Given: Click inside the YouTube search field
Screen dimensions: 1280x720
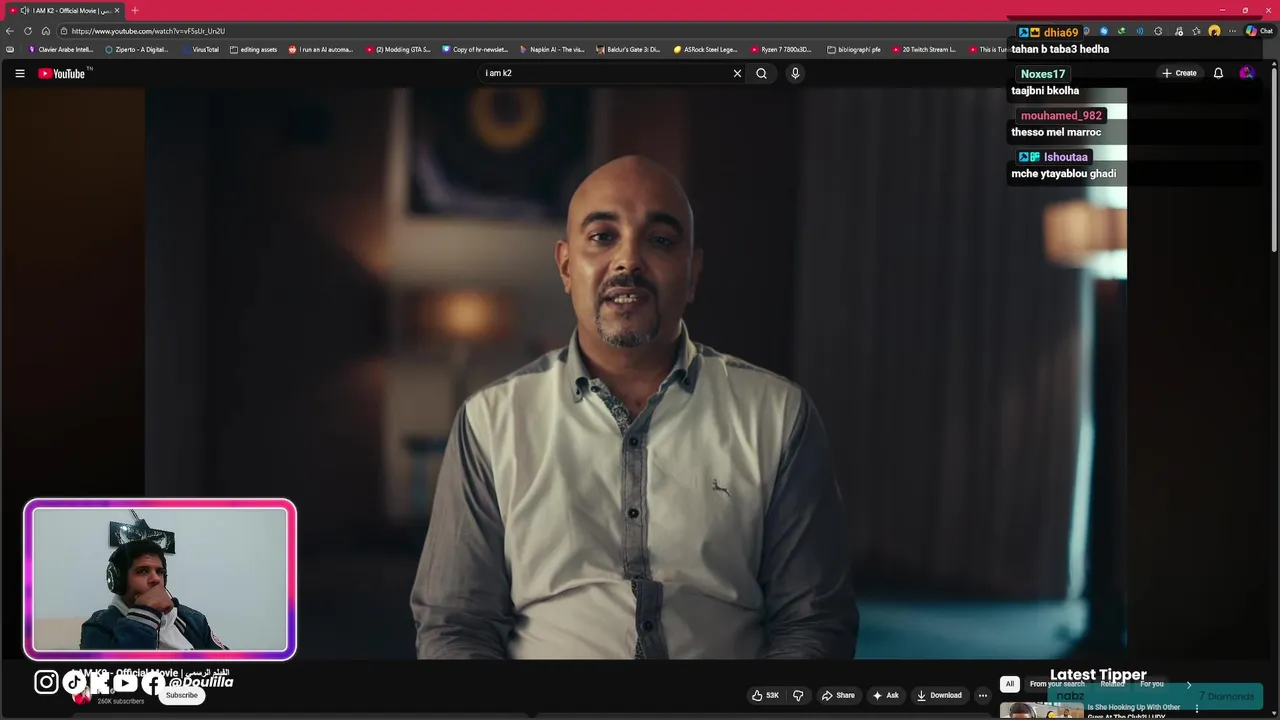Looking at the screenshot, I should coord(605,73).
